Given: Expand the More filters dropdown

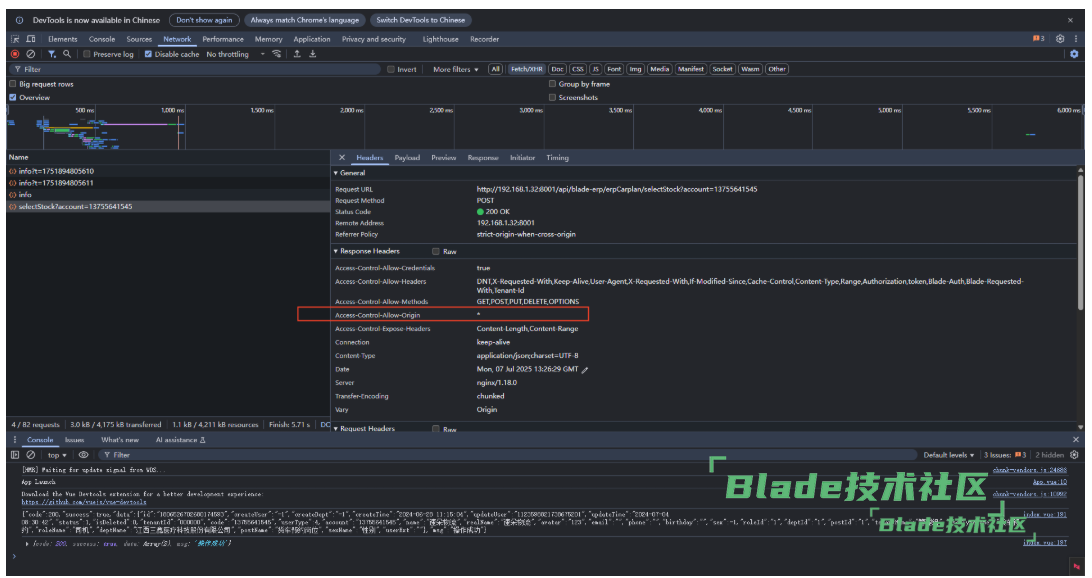Looking at the screenshot, I should 455,69.
